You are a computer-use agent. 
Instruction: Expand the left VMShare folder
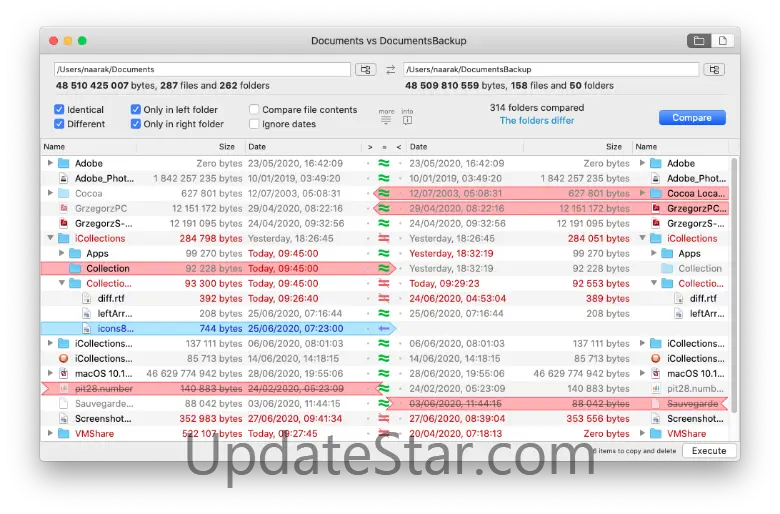(x=50, y=433)
